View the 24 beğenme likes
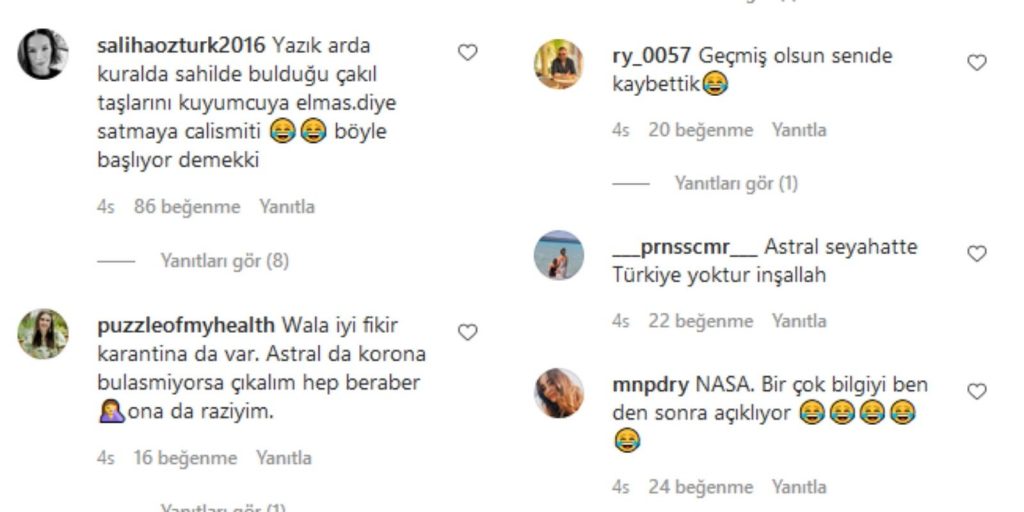Screen dimensions: 1024x512 [701, 487]
